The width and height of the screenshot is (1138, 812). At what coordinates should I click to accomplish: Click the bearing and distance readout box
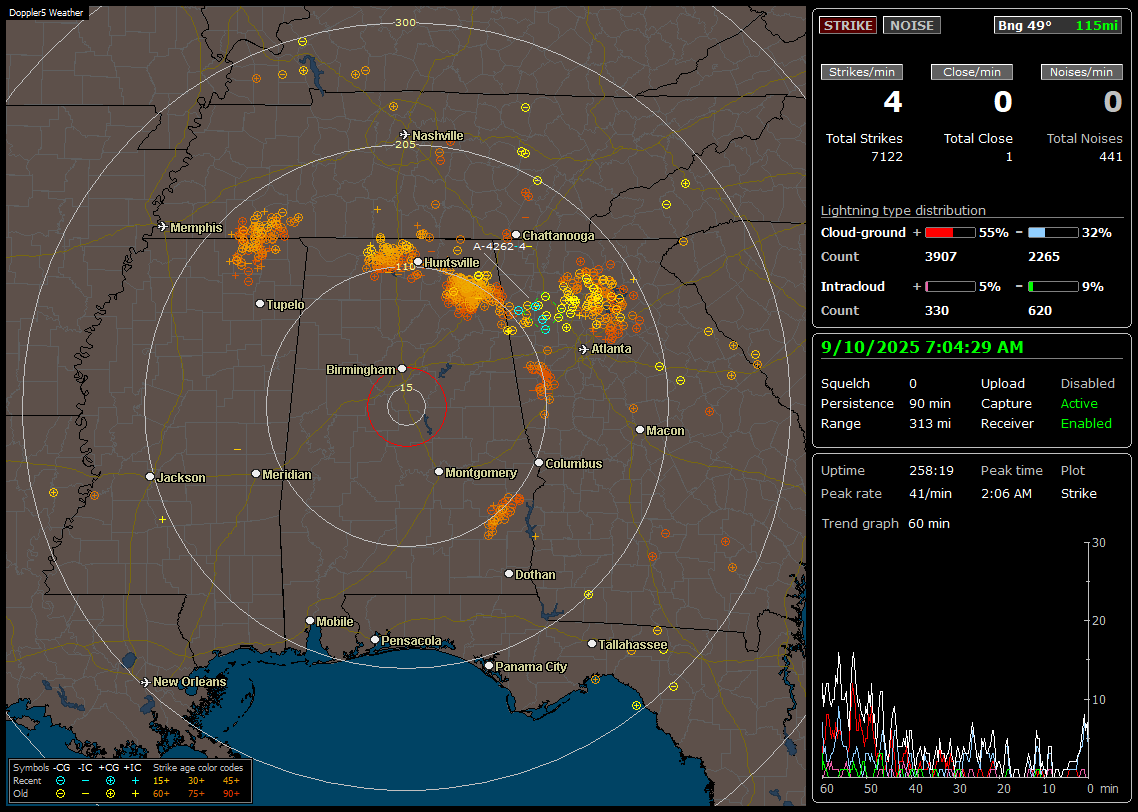(1058, 25)
